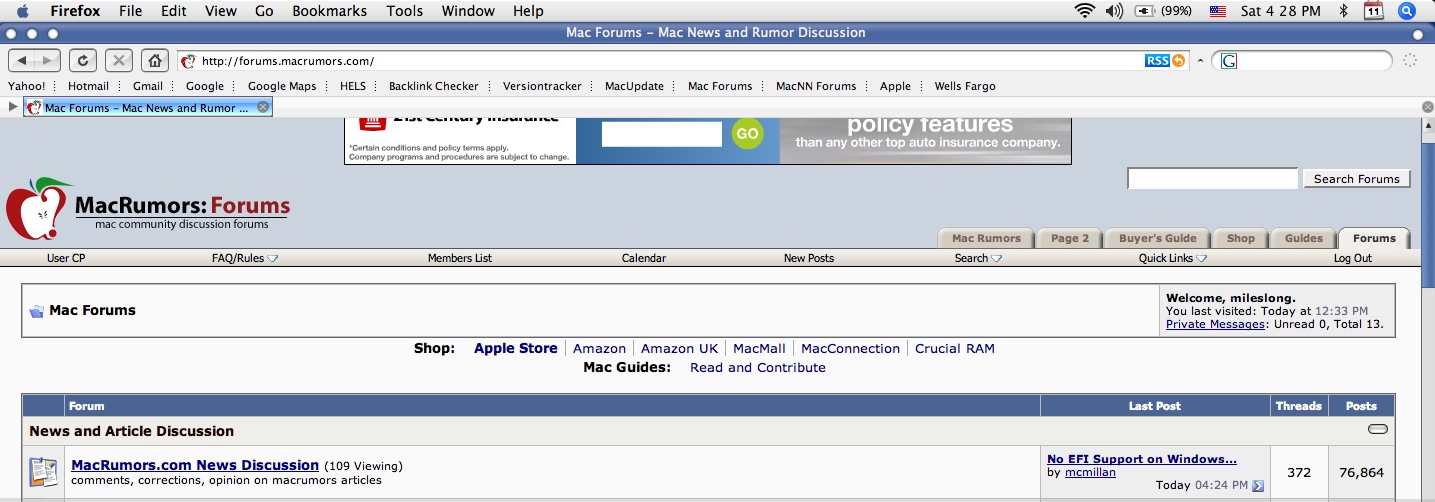Open the FAQ/Rules dropdown
1435x502 pixels.
click(245, 258)
